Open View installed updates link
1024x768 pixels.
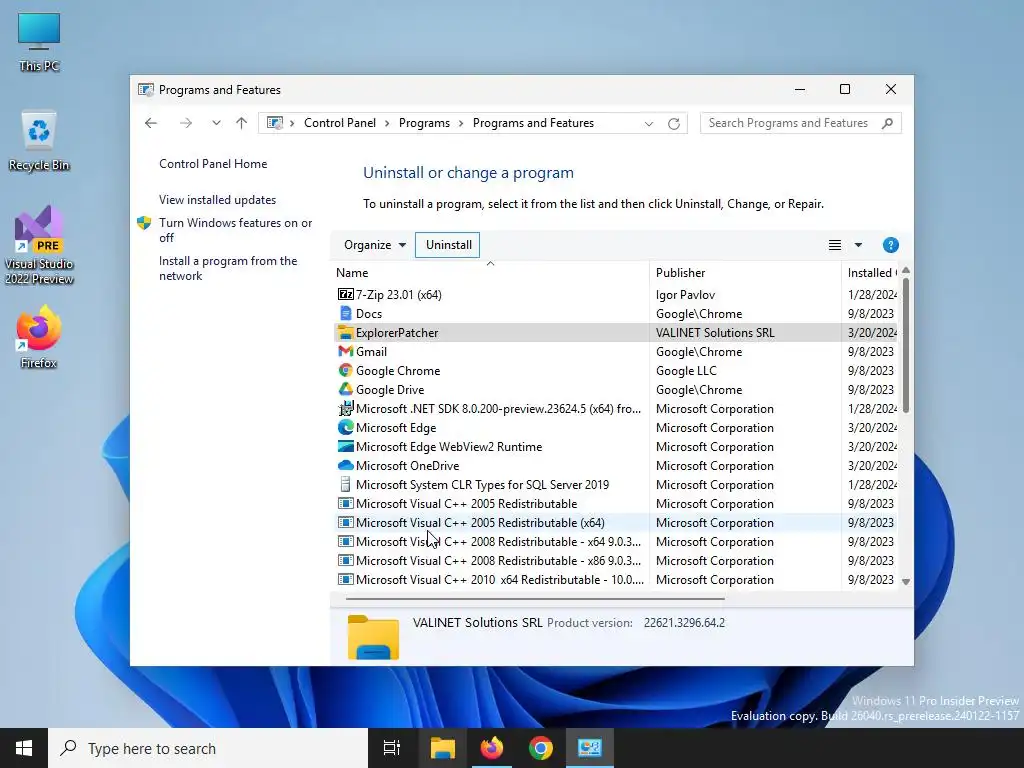point(217,200)
